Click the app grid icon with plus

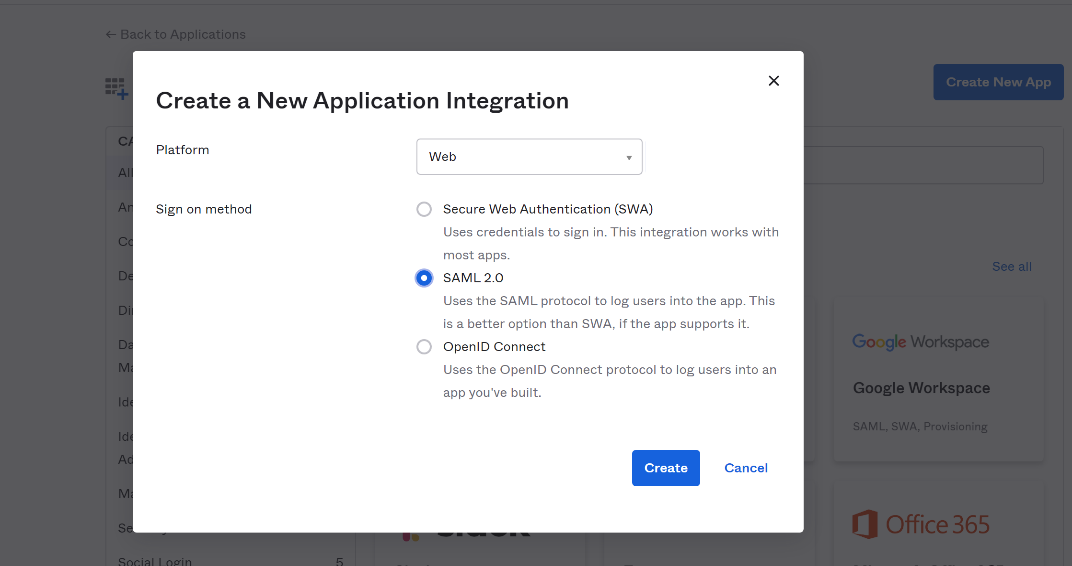(x=117, y=88)
